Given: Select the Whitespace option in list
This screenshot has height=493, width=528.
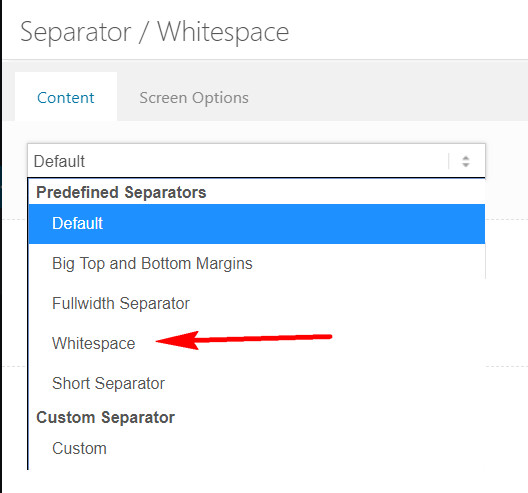Looking at the screenshot, I should click(94, 343).
